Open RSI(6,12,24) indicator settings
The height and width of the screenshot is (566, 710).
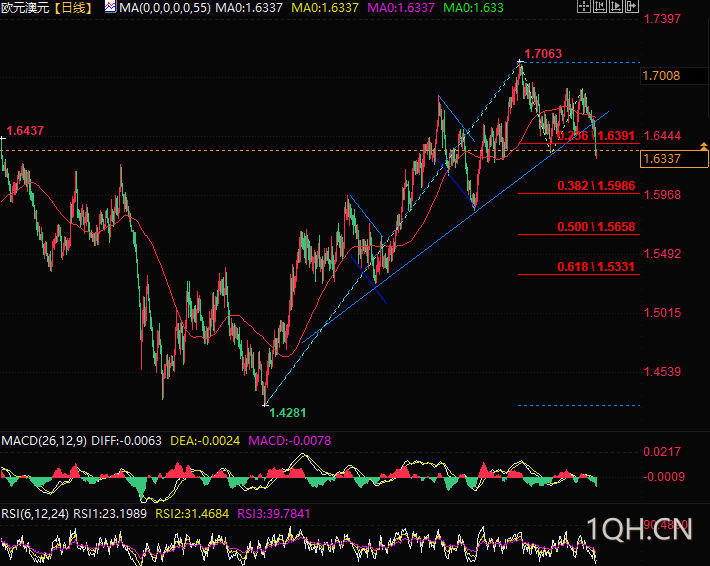(35, 514)
